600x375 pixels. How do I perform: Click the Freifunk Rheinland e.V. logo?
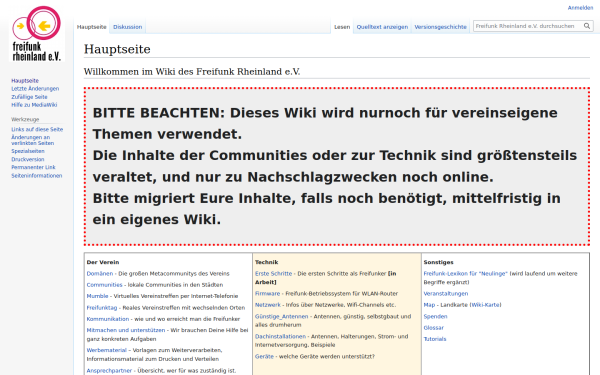click(x=36, y=34)
